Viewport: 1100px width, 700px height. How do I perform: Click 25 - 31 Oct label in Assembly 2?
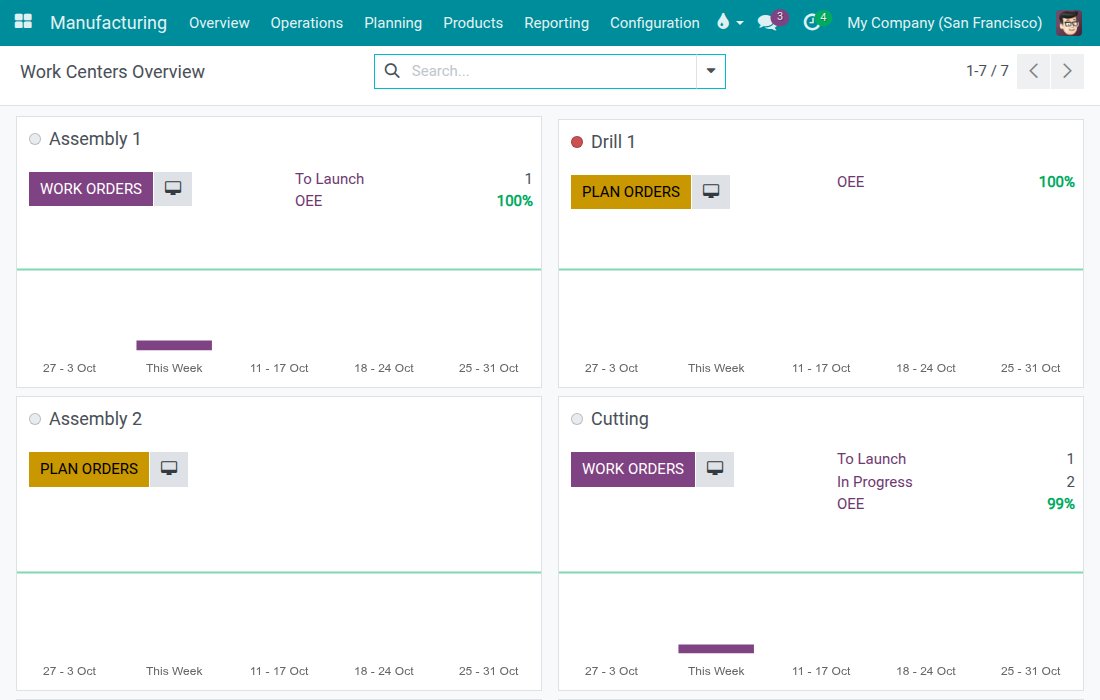[x=488, y=671]
